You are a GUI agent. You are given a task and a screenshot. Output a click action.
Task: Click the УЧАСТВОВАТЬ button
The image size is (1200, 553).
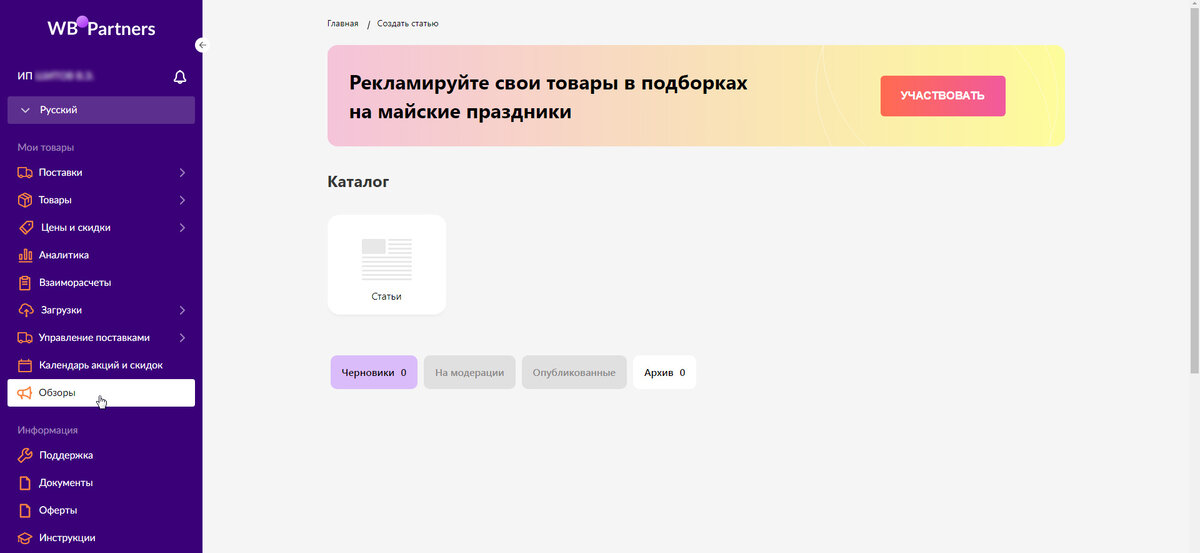pos(943,96)
